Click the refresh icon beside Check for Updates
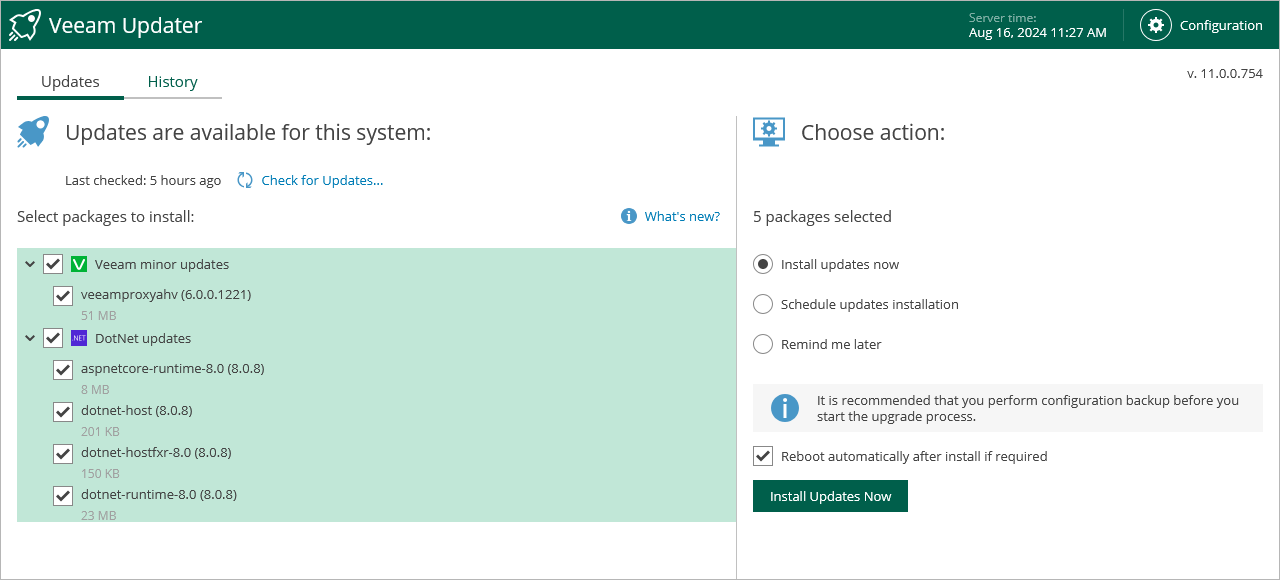 245,180
